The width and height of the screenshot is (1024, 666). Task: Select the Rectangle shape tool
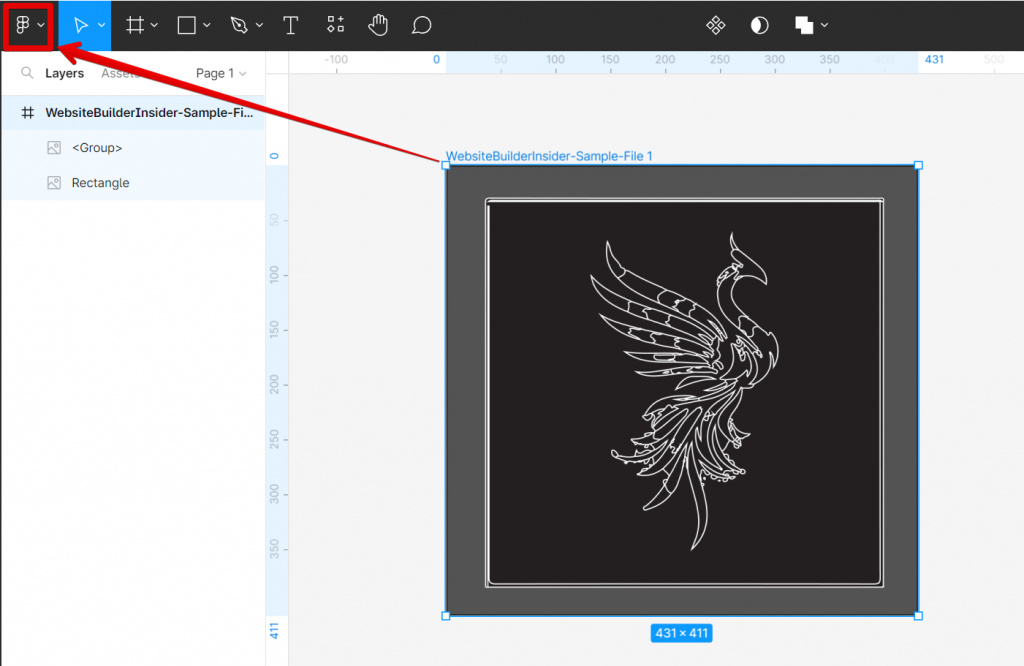186,25
